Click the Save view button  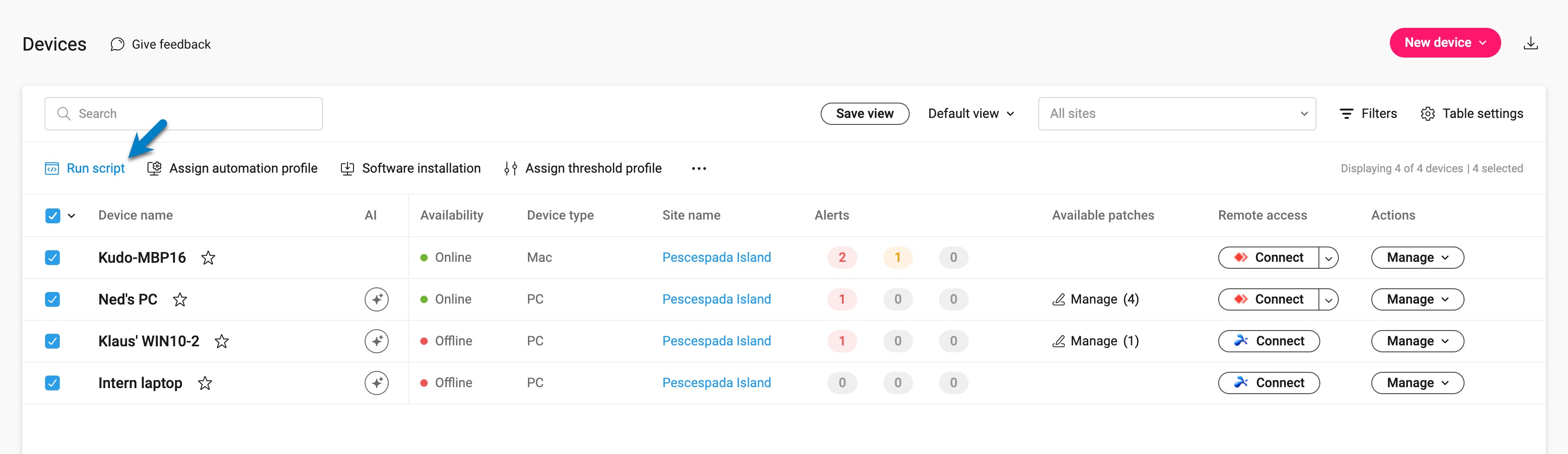(864, 114)
